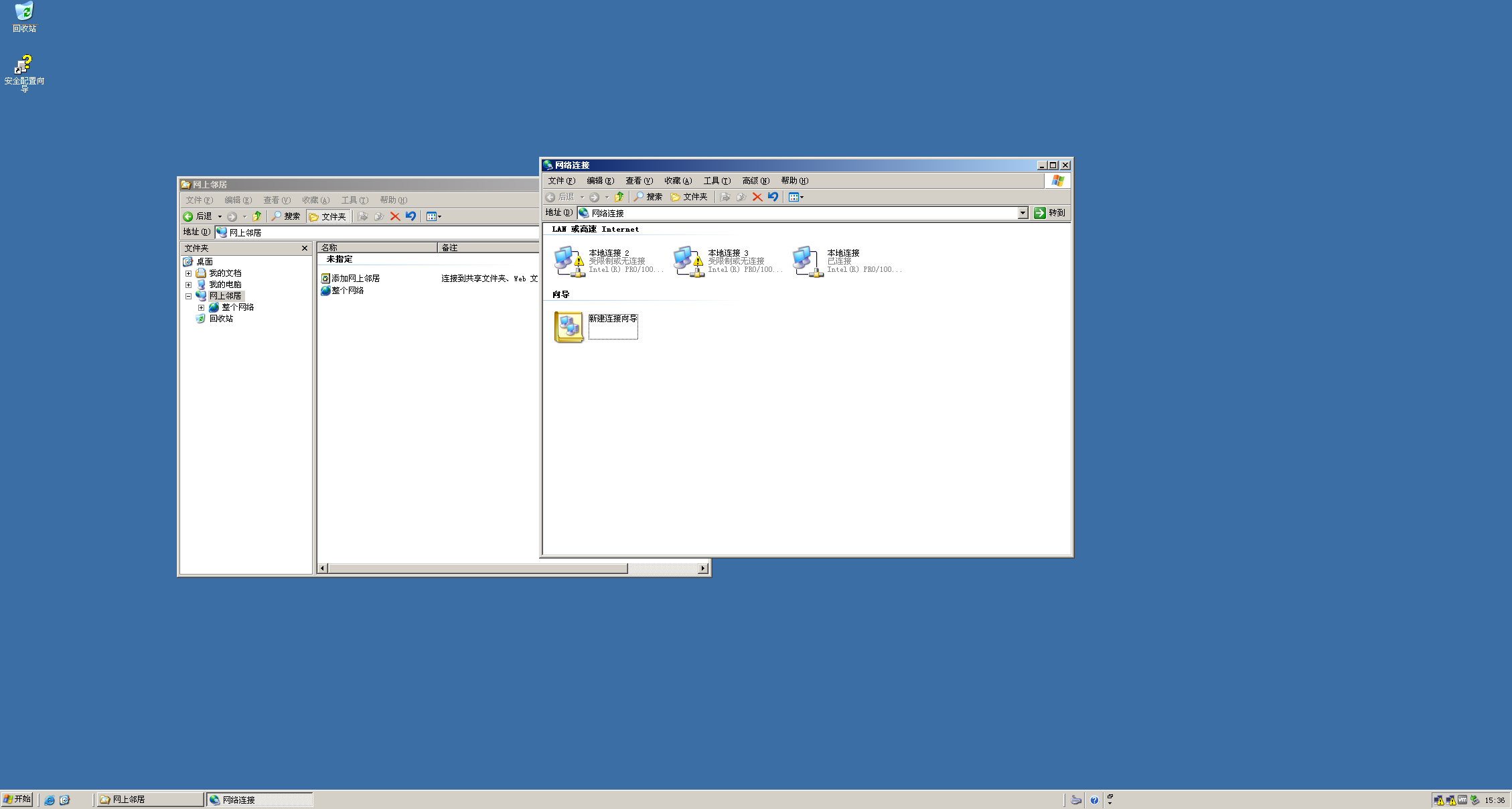This screenshot has width=1512, height=809.
Task: Open the connected 本地连接 adapter icon
Action: (x=808, y=261)
